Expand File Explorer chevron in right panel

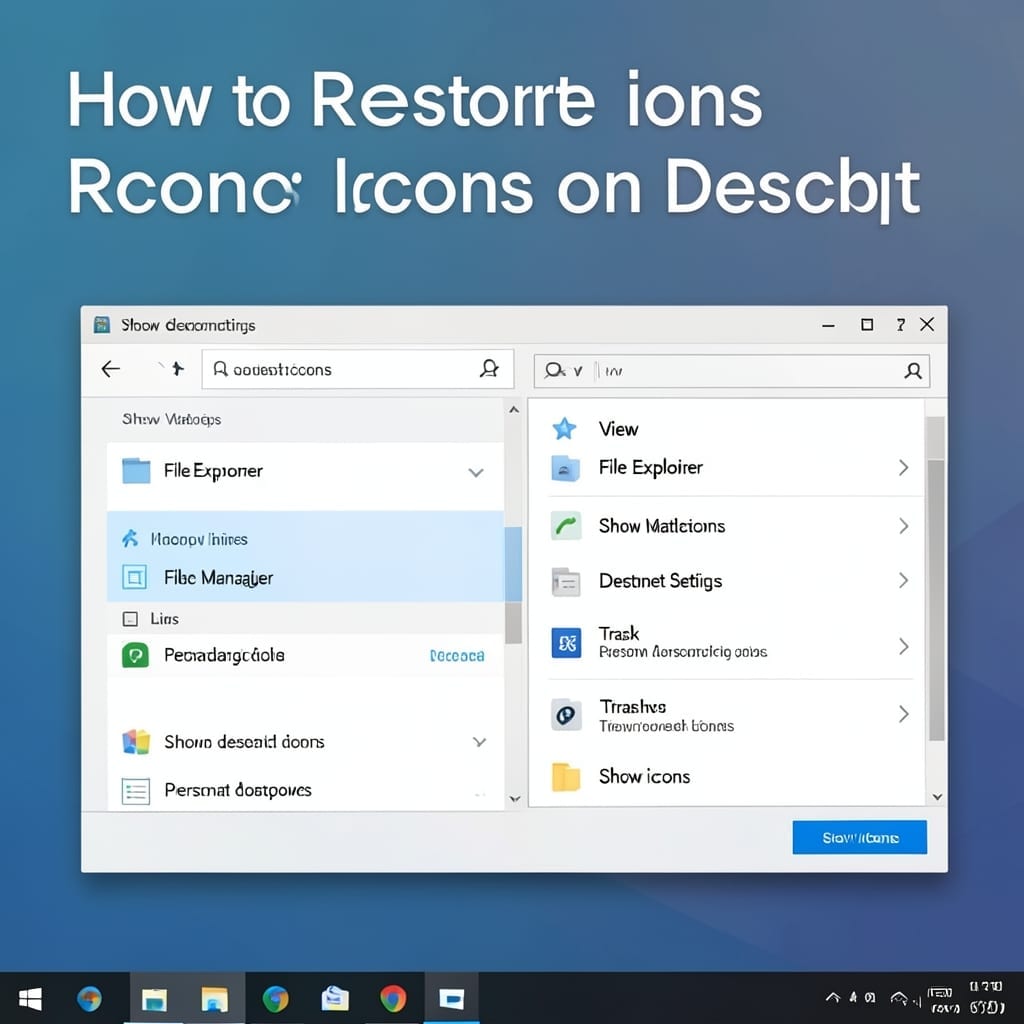pyautogui.click(x=903, y=468)
